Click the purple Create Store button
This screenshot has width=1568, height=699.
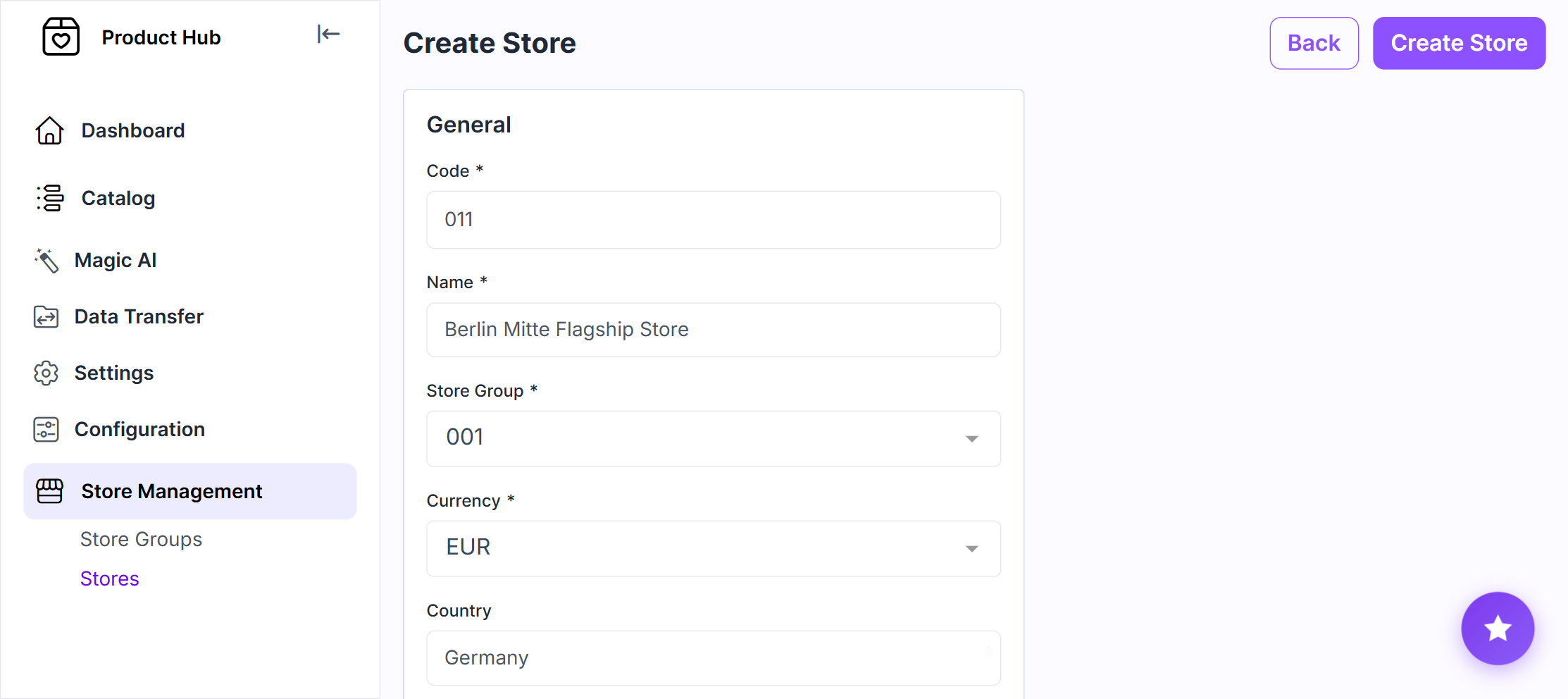(x=1459, y=43)
